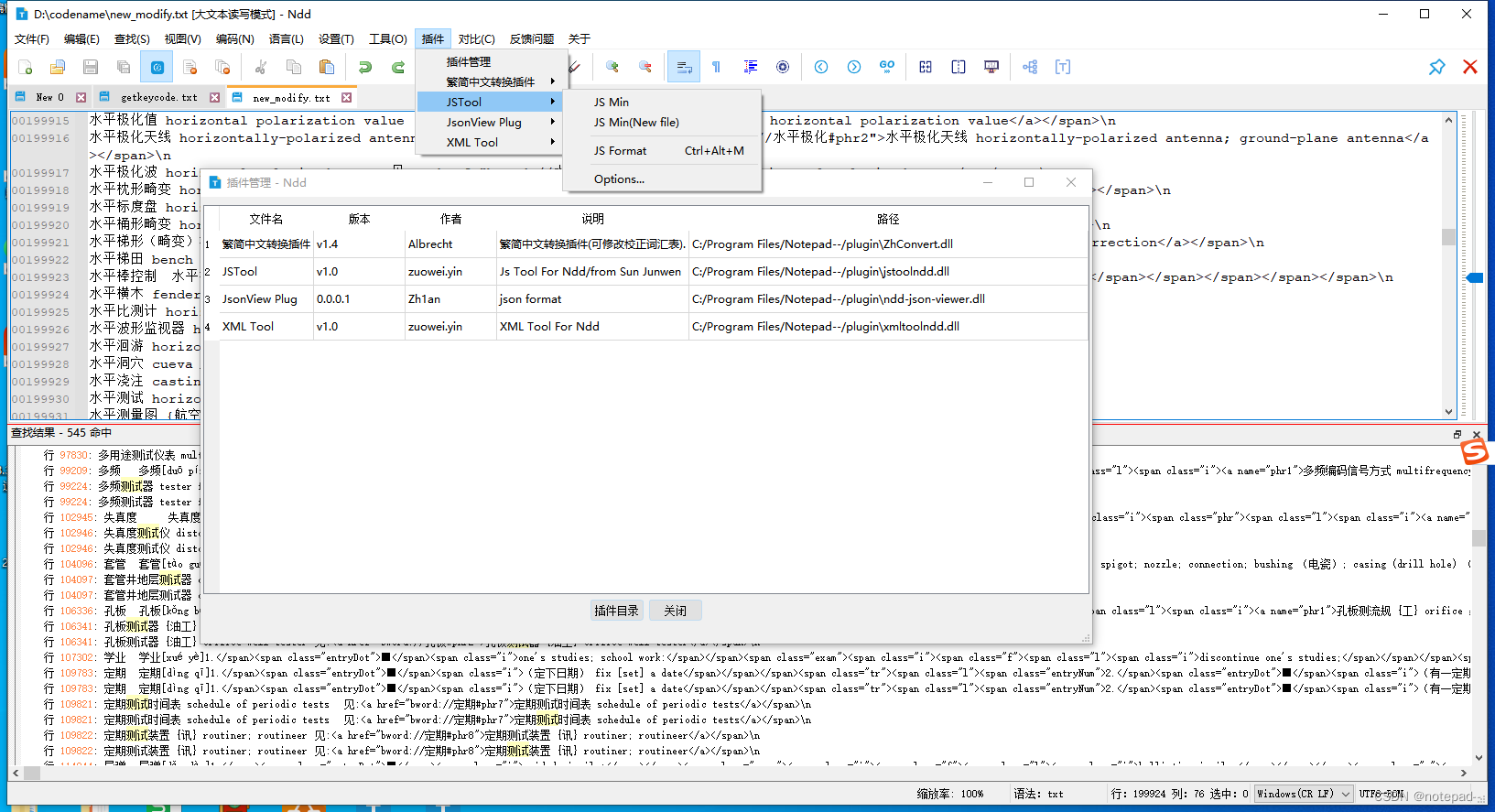Click the save all files icon

click(x=124, y=67)
